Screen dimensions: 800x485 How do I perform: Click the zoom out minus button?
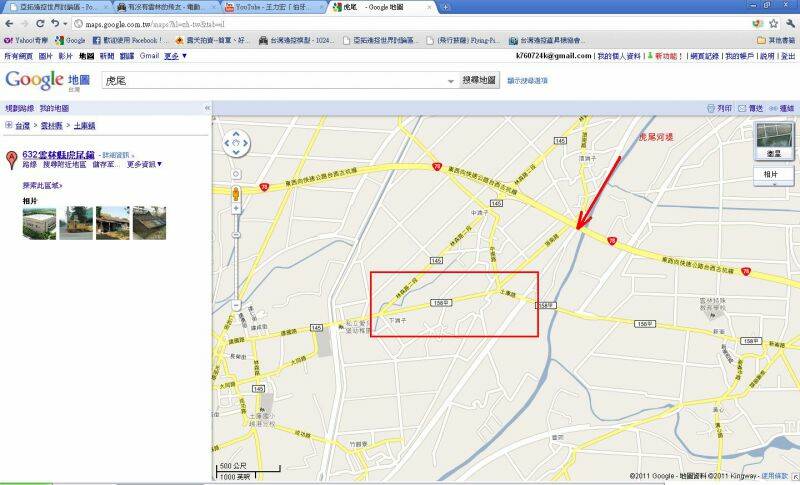tap(236, 305)
